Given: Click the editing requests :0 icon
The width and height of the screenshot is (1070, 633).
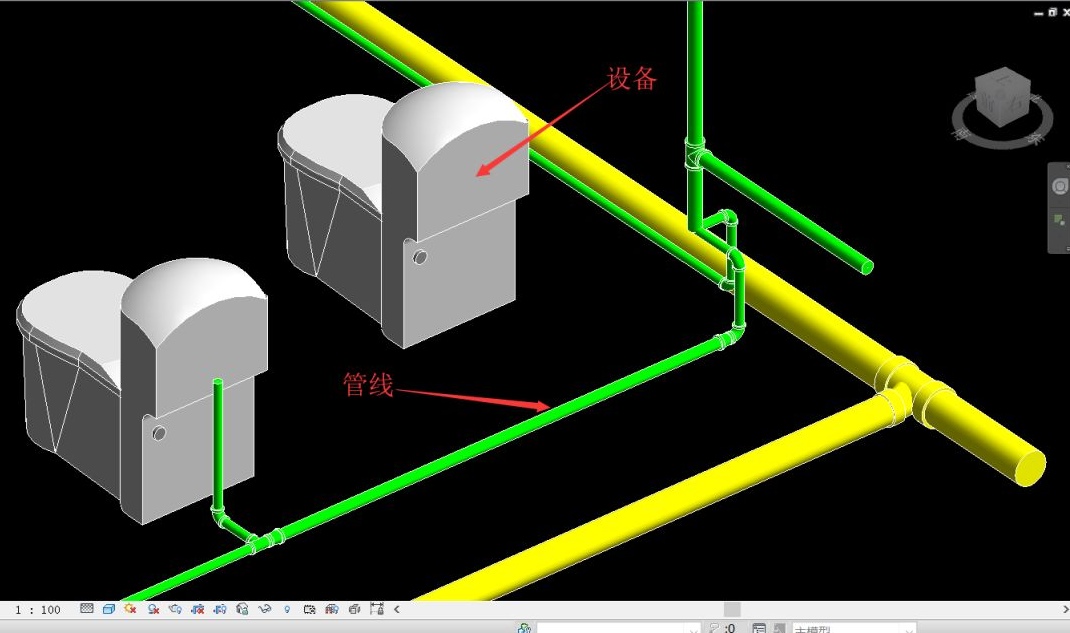Looking at the screenshot, I should pos(723,628).
